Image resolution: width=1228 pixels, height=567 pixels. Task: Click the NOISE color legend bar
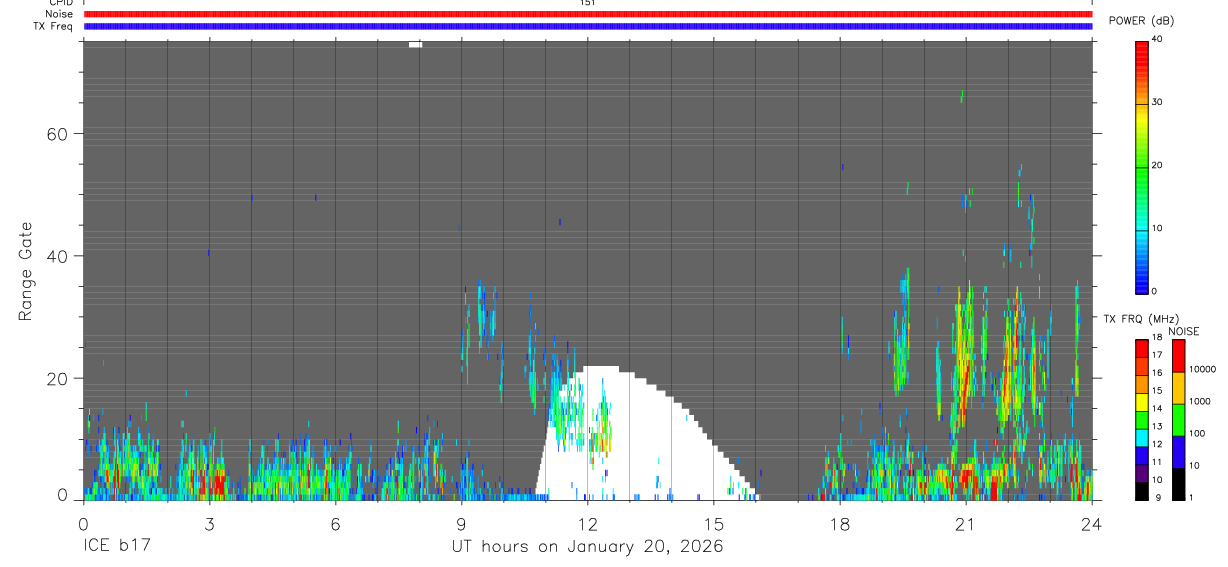click(x=1179, y=420)
